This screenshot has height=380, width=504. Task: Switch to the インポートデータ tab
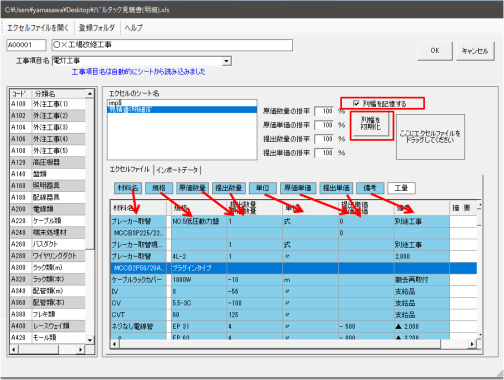tap(177, 170)
